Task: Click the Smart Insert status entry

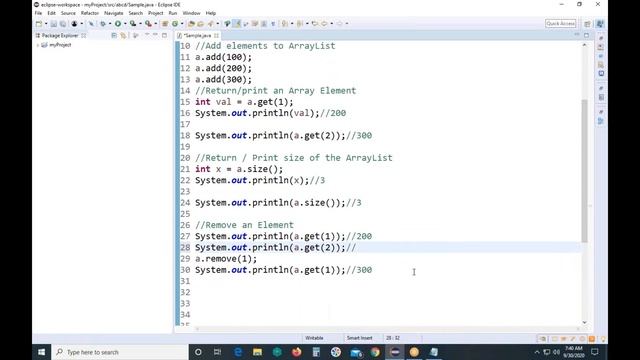Action: 360,338
